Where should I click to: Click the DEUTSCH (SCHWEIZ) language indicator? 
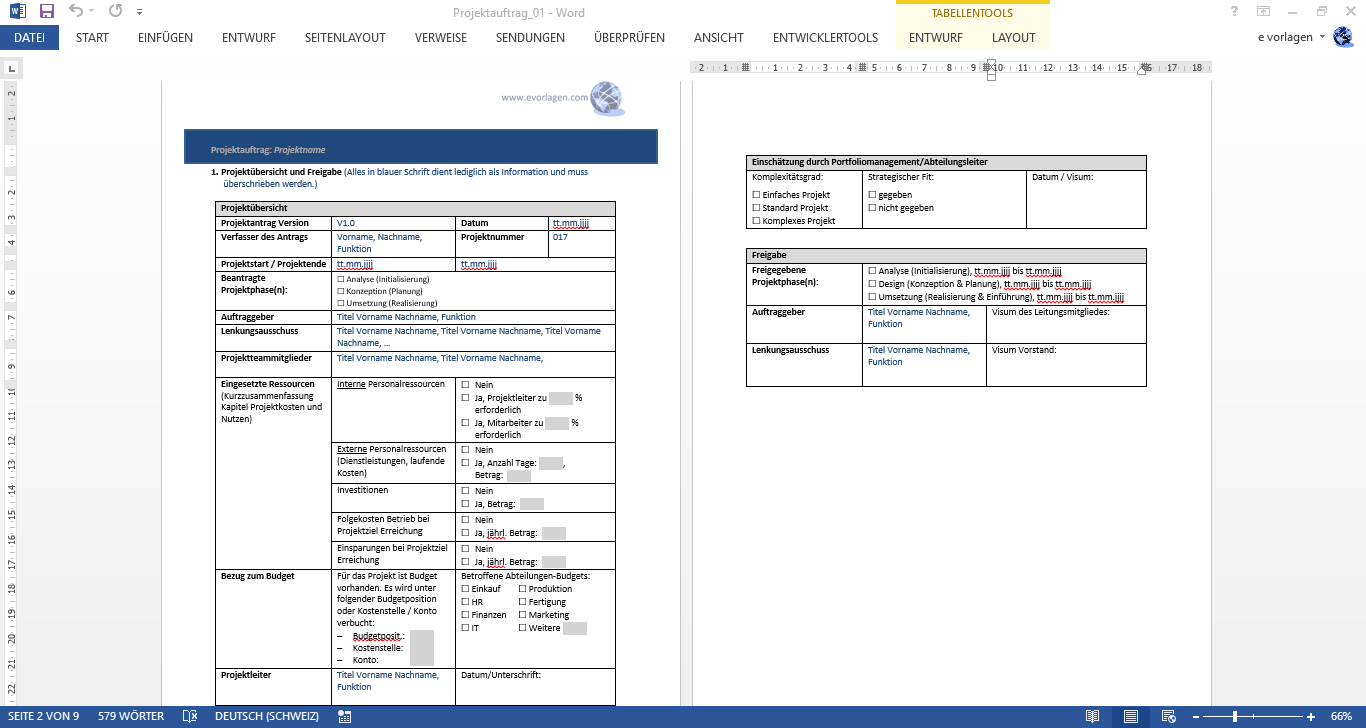tap(267, 716)
